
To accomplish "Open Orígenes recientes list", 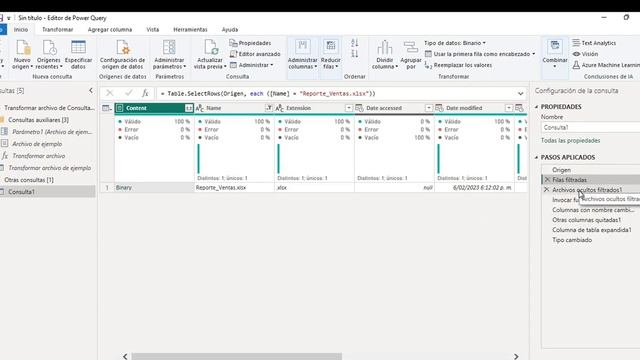I will click(49, 54).
